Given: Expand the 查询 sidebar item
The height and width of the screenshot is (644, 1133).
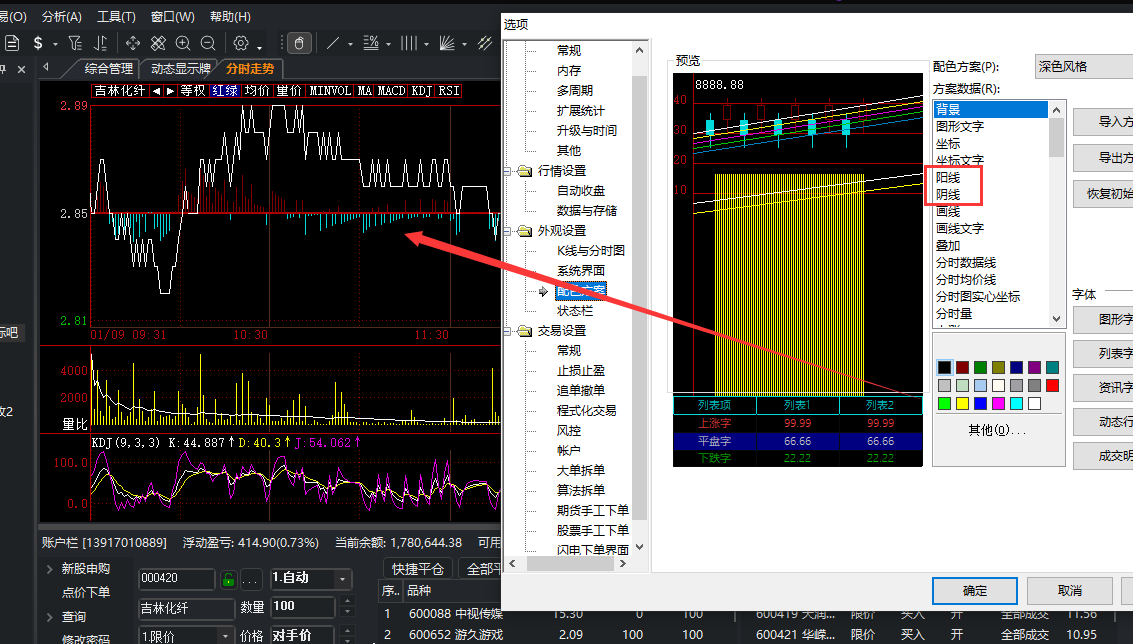Looking at the screenshot, I should click(49, 617).
